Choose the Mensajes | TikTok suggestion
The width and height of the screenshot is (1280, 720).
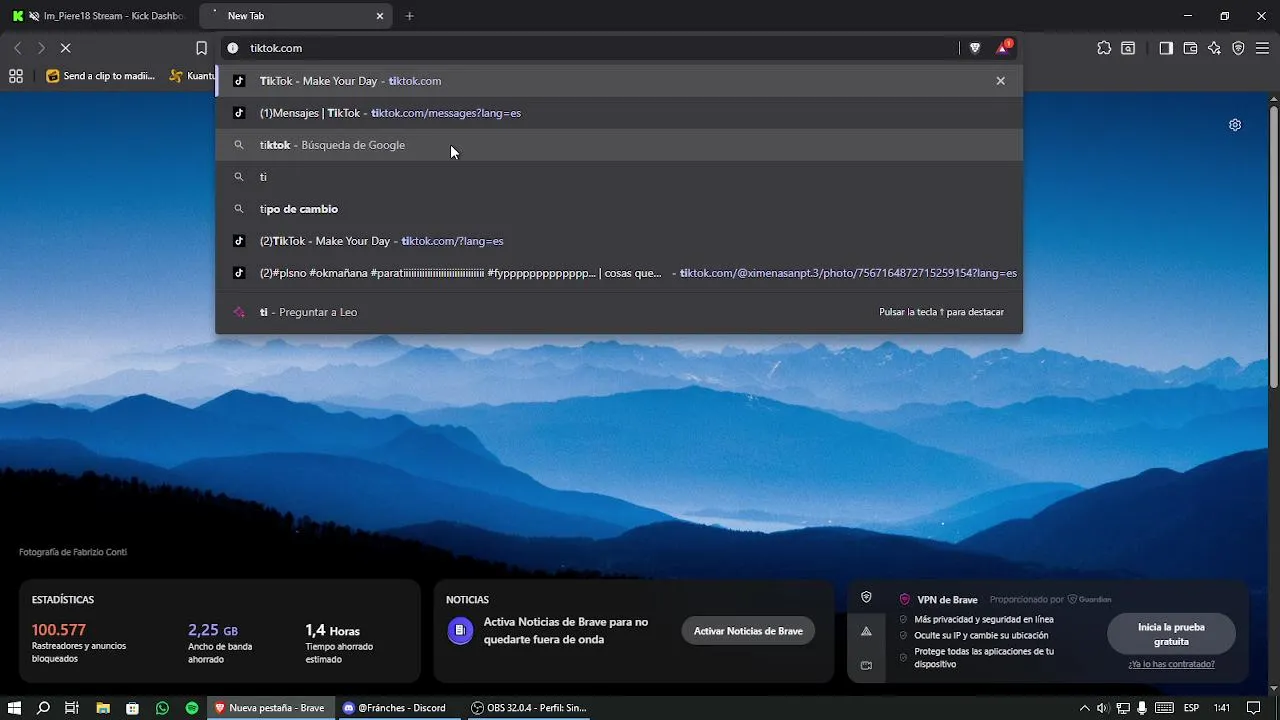(x=619, y=113)
